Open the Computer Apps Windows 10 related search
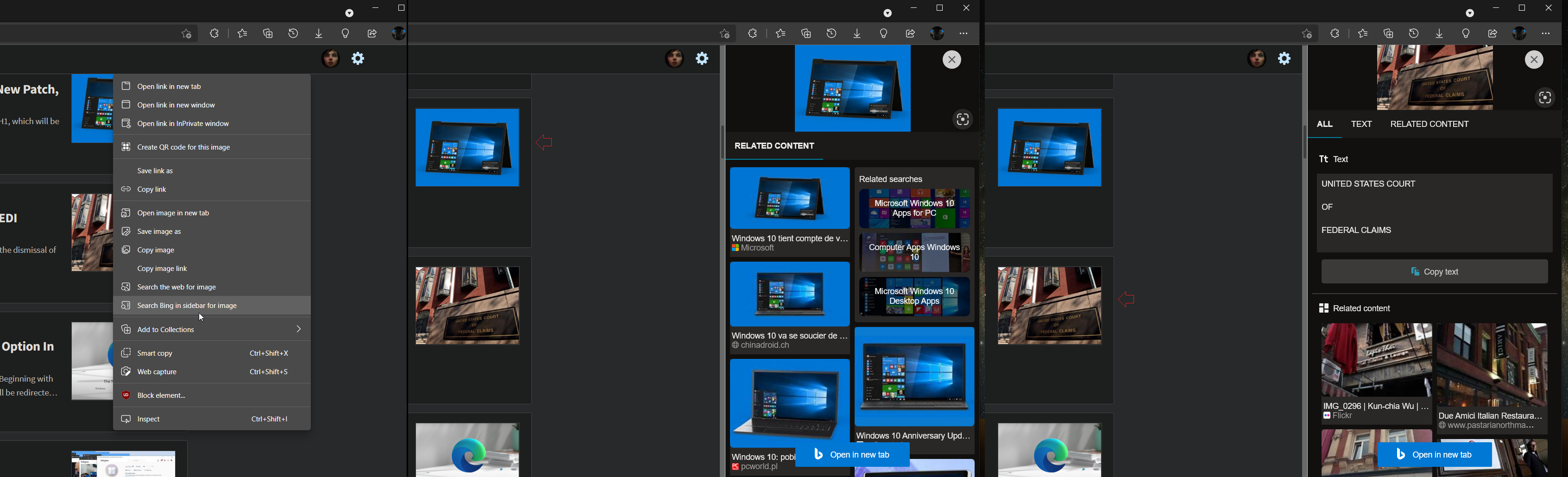The width and height of the screenshot is (1568, 477). [x=914, y=252]
